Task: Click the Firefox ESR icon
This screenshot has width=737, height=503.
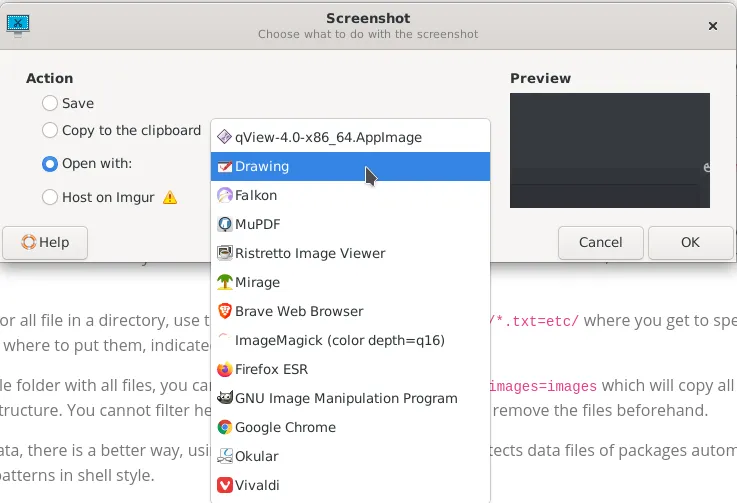Action: click(x=224, y=369)
